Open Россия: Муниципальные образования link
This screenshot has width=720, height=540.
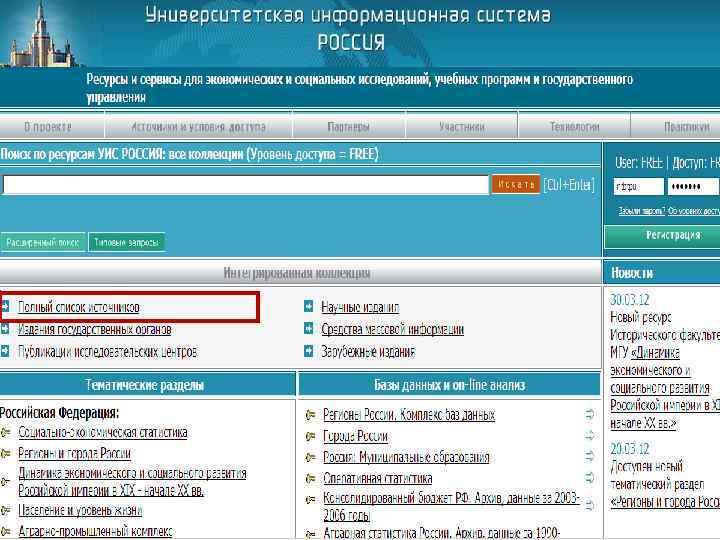pos(406,457)
